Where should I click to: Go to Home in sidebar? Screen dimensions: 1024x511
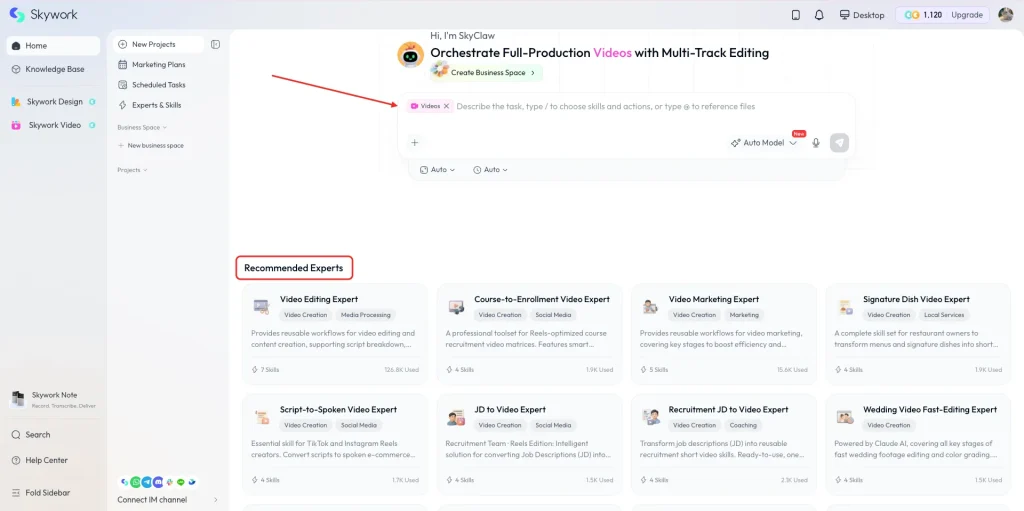click(54, 46)
